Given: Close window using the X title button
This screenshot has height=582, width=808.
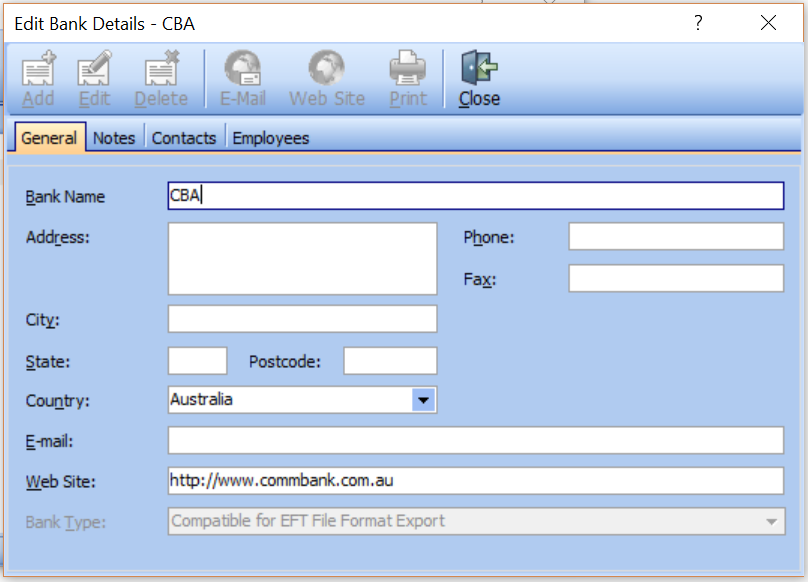Looking at the screenshot, I should (x=768, y=23).
